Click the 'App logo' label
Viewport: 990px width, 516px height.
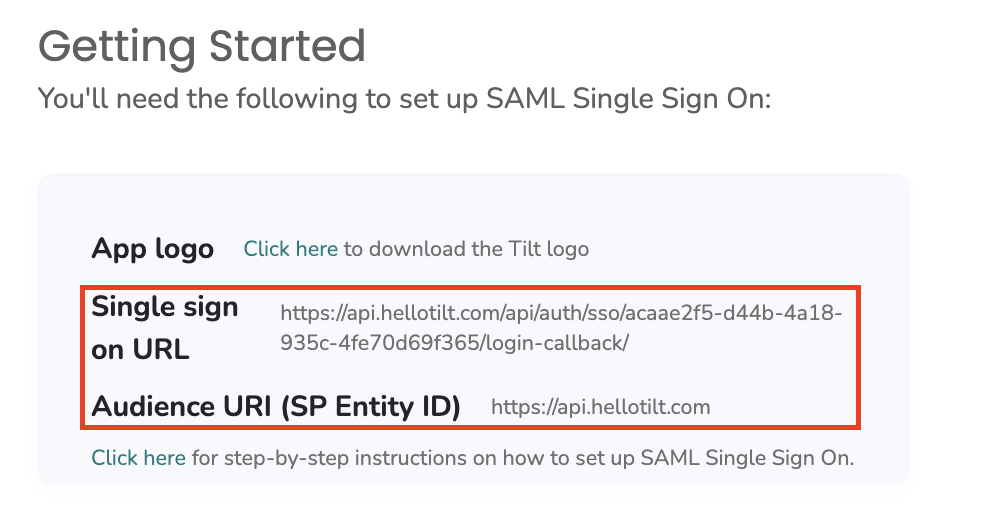(x=153, y=249)
